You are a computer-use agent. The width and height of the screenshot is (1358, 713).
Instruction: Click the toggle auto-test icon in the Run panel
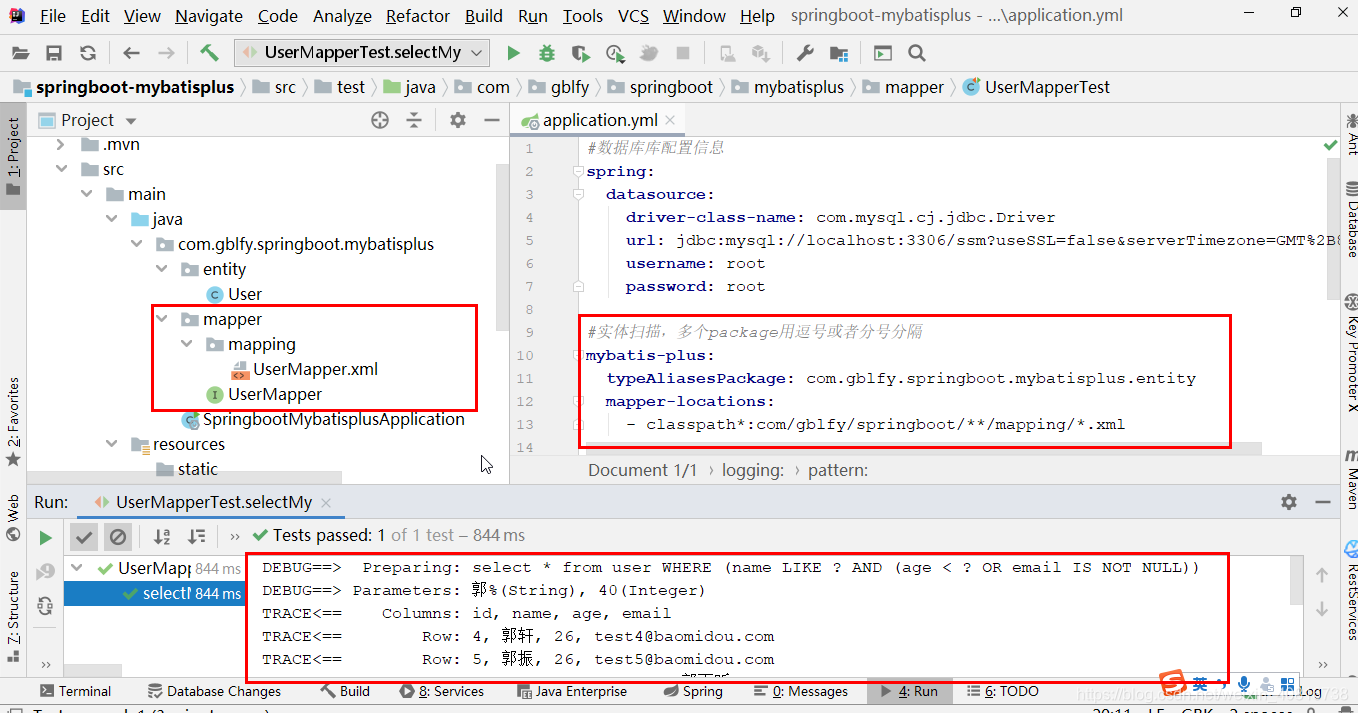click(x=45, y=605)
